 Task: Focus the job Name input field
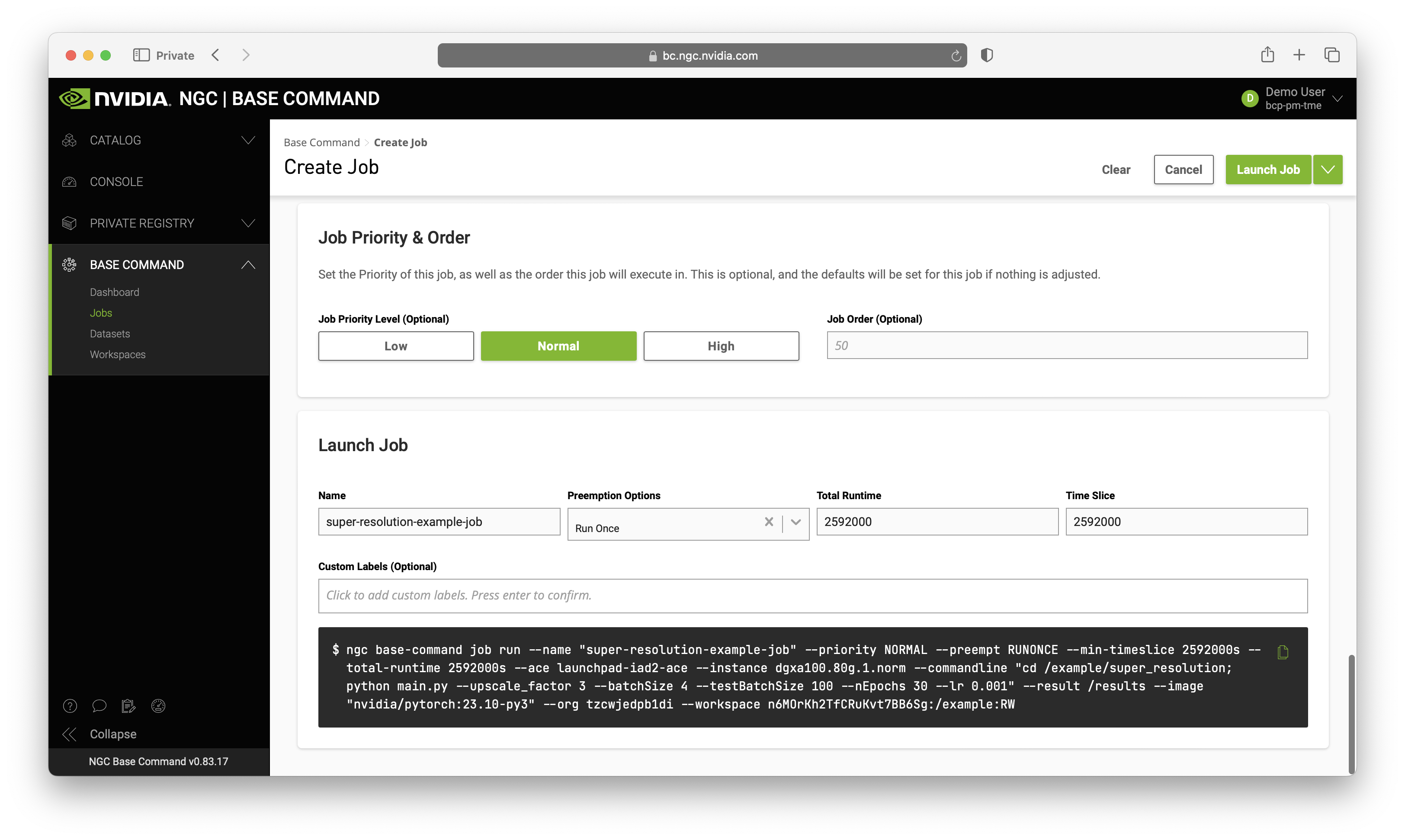pos(439,521)
